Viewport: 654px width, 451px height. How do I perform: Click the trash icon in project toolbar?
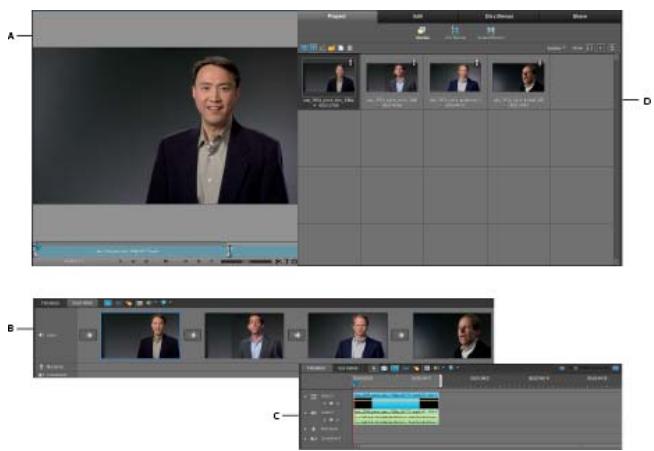[350, 48]
